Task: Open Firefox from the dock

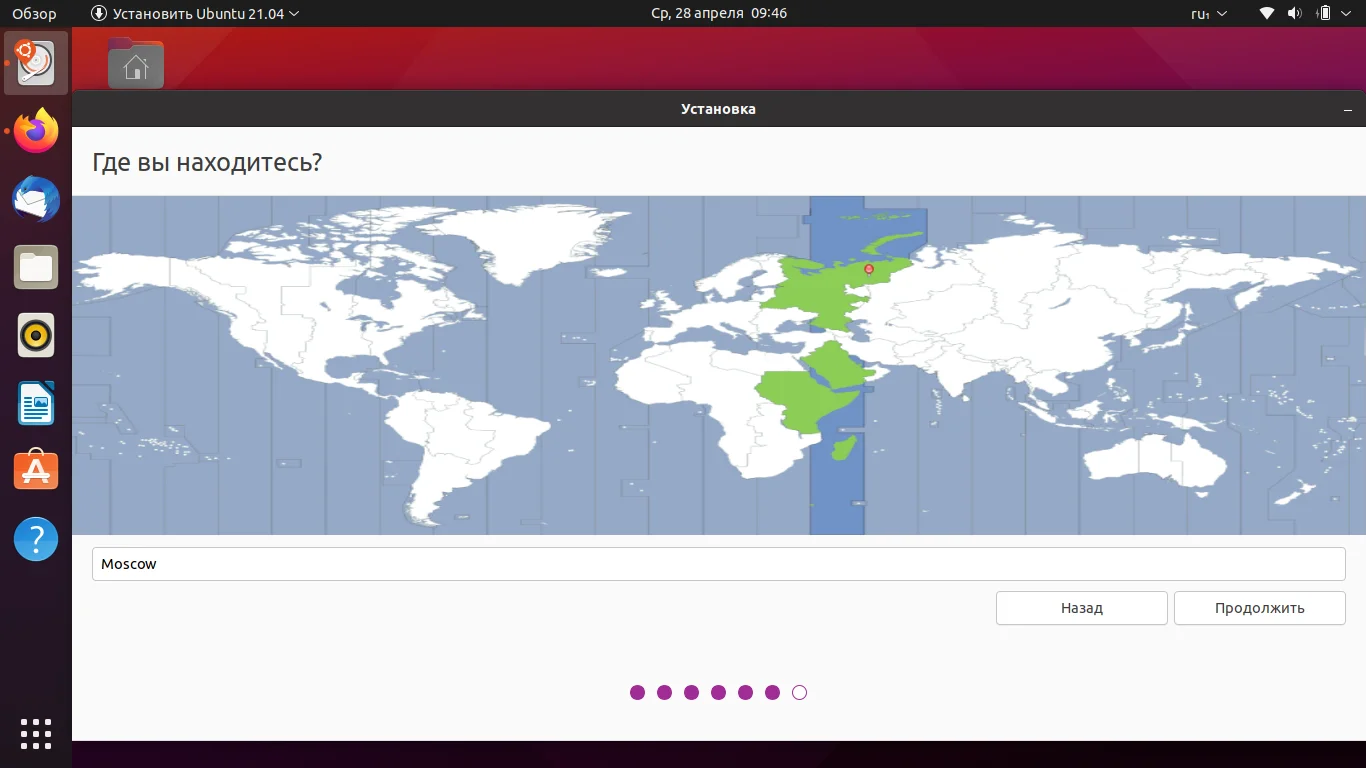Action: click(x=35, y=130)
